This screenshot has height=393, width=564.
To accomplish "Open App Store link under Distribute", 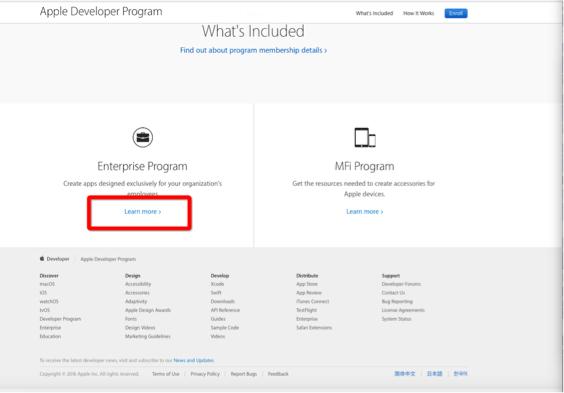I will point(307,284).
